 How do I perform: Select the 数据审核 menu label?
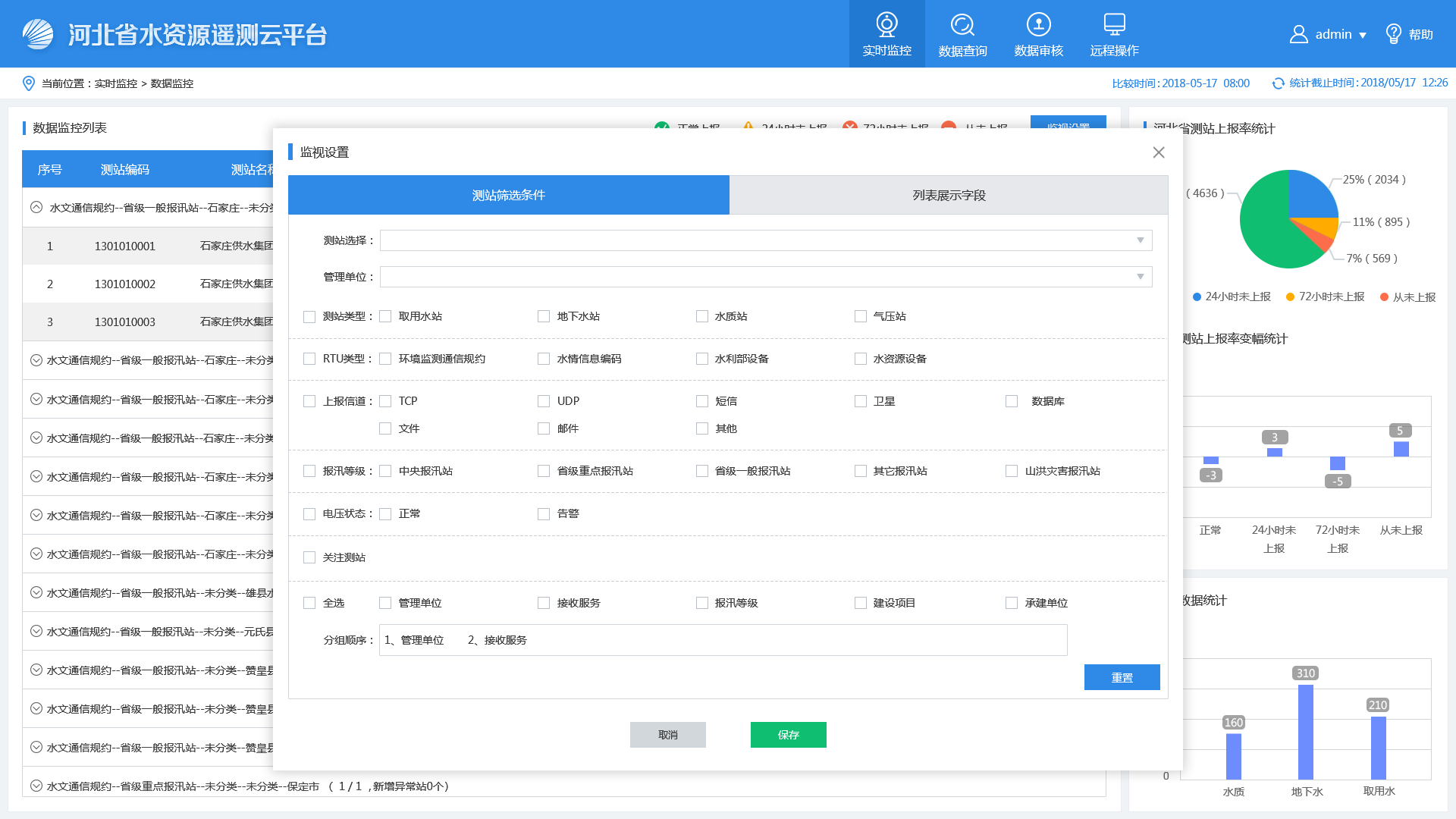(x=1038, y=51)
